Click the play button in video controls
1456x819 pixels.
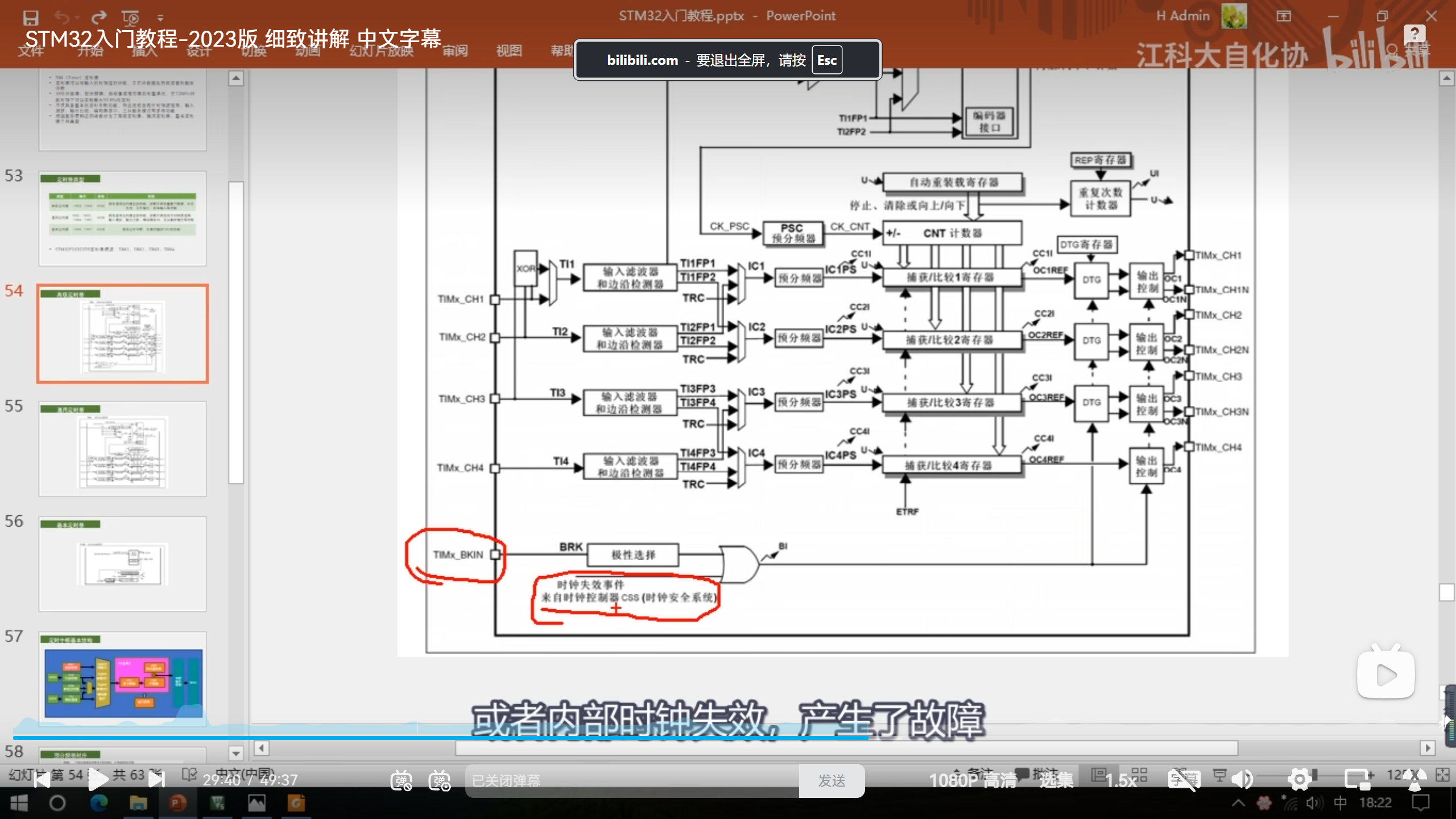(x=97, y=780)
